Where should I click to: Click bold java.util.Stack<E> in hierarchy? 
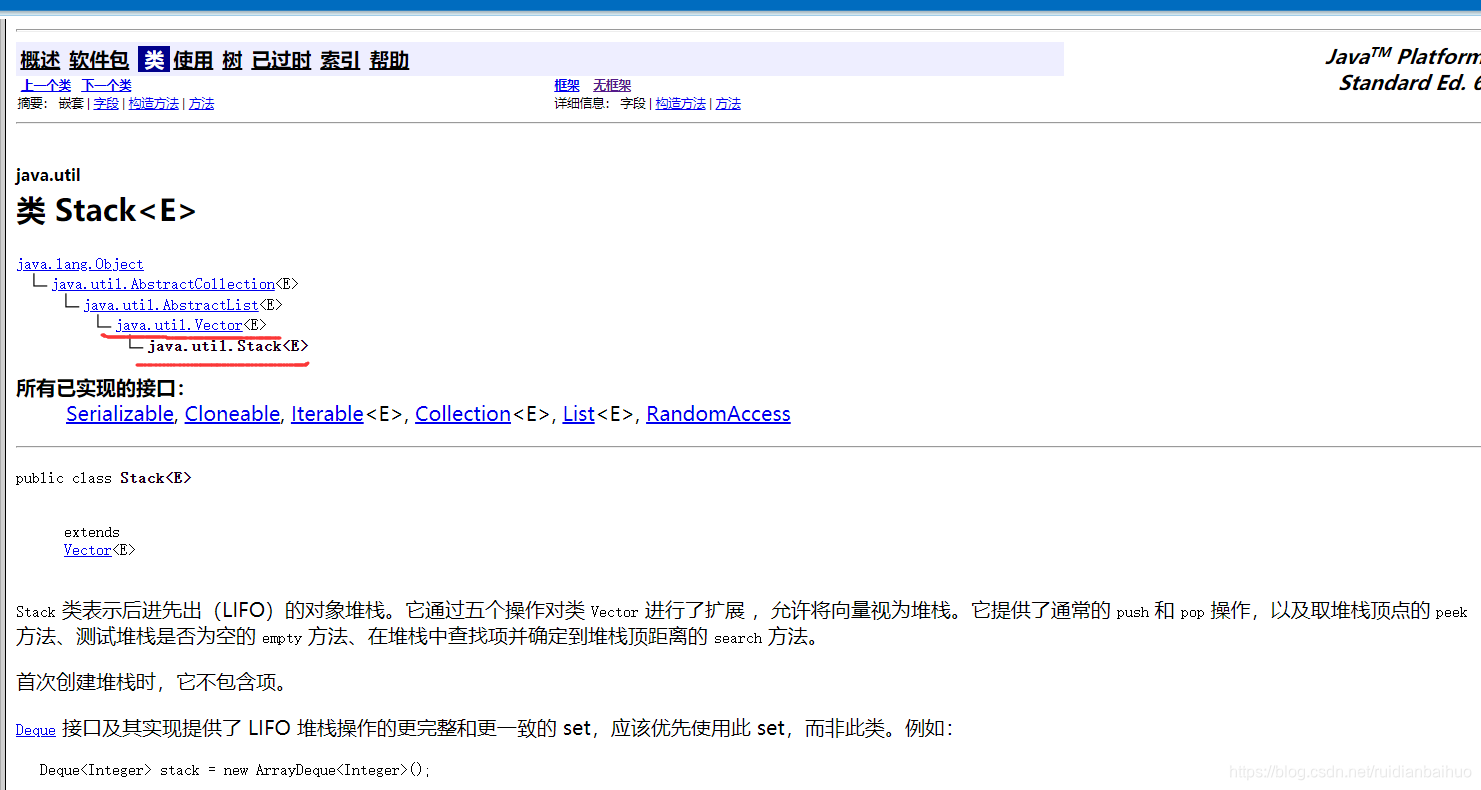coord(228,346)
